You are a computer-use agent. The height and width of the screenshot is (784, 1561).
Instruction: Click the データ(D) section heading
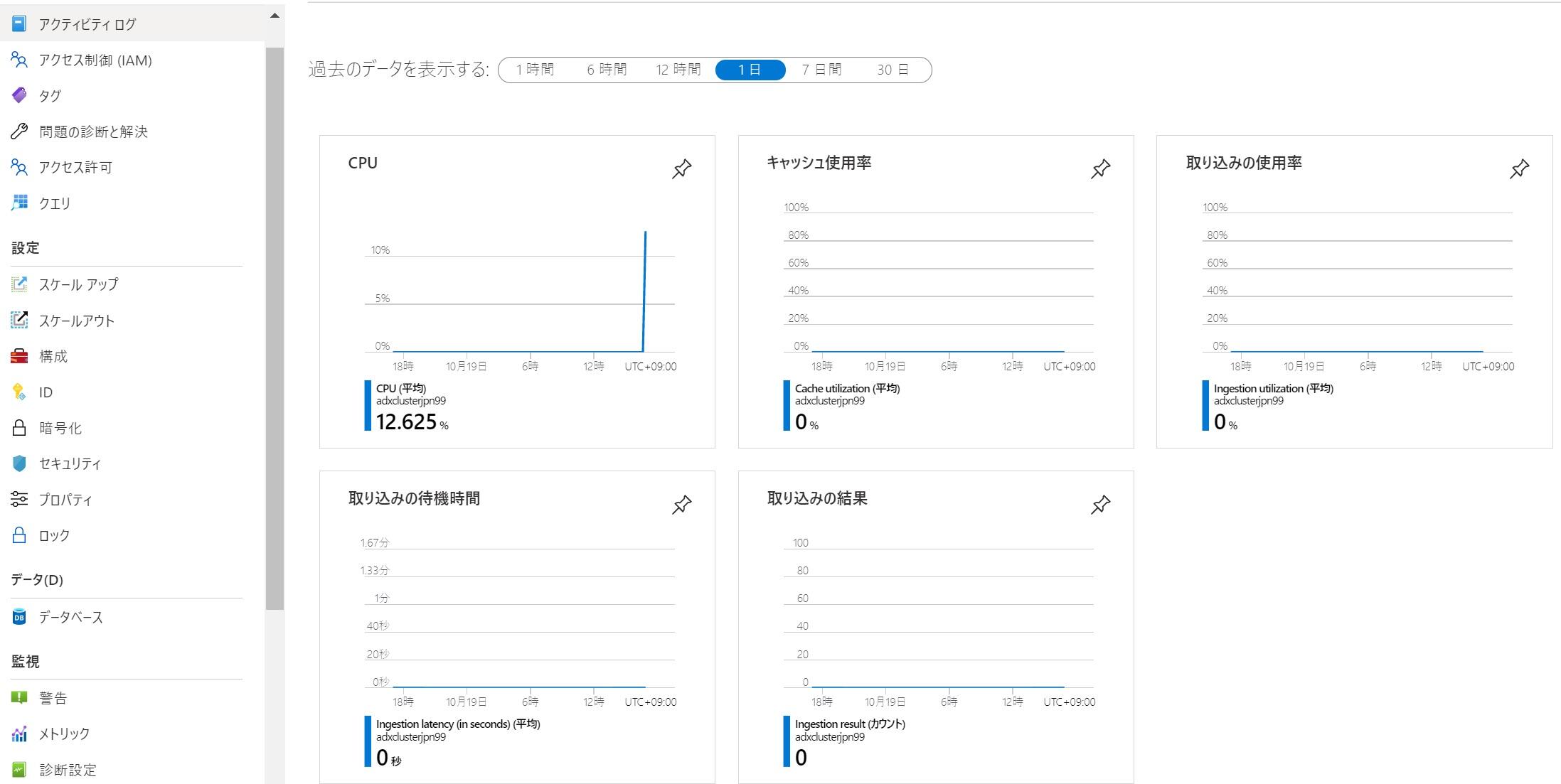[37, 580]
